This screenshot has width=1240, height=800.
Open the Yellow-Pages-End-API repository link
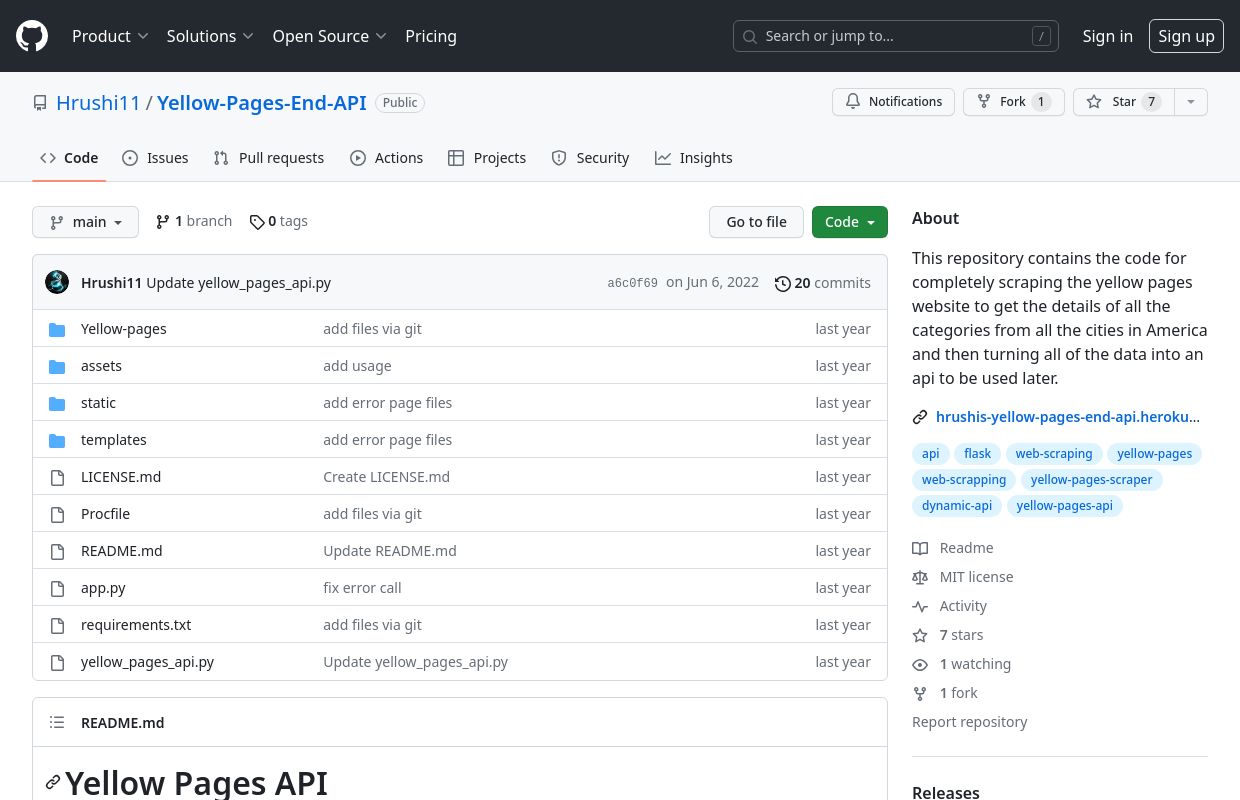[x=262, y=102]
